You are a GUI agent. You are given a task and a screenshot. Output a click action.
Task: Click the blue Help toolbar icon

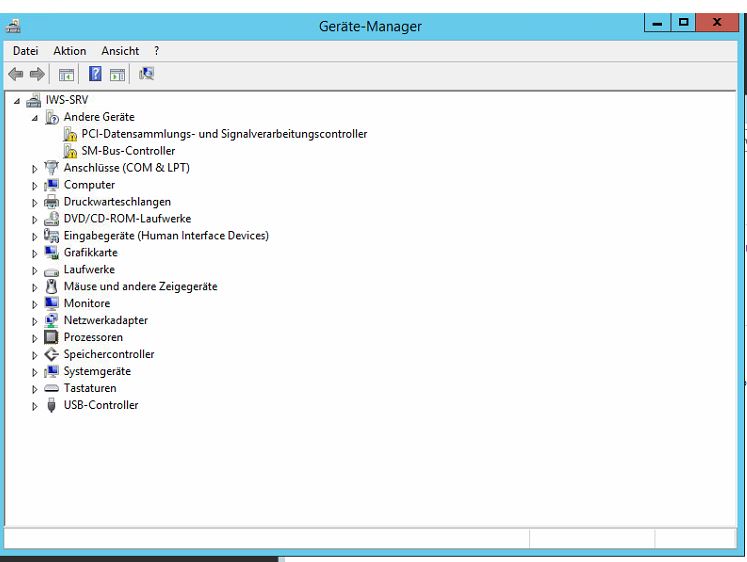tap(95, 74)
